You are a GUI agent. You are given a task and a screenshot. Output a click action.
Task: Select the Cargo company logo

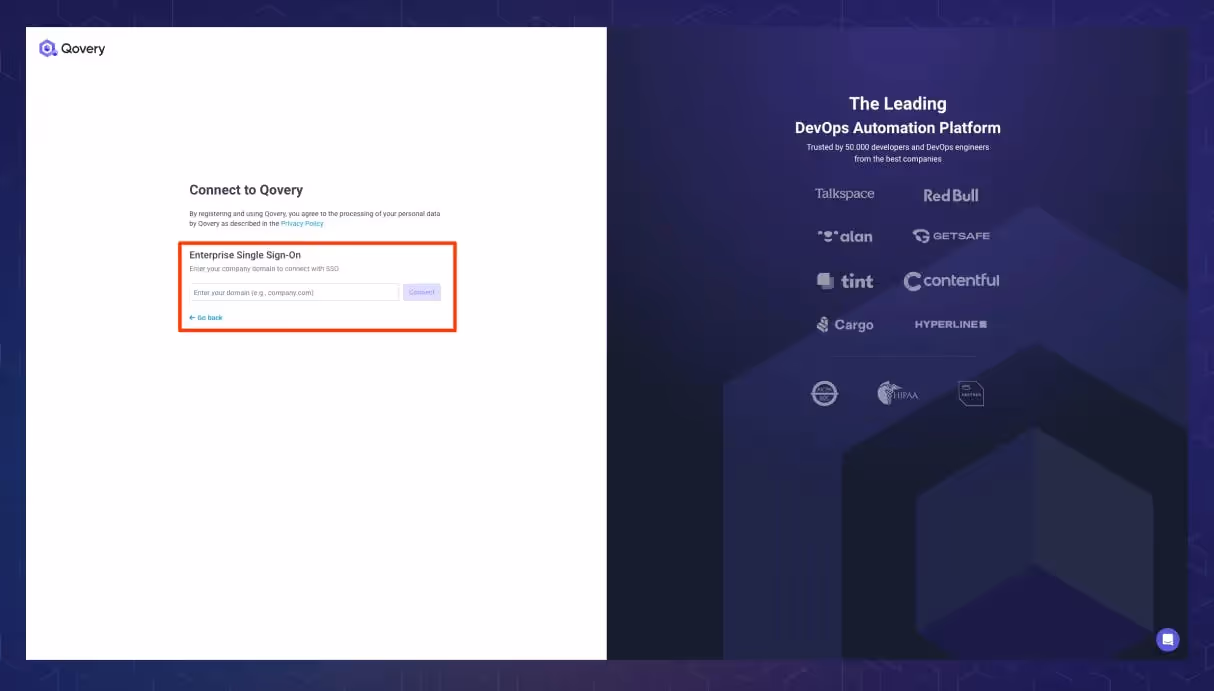pos(845,324)
